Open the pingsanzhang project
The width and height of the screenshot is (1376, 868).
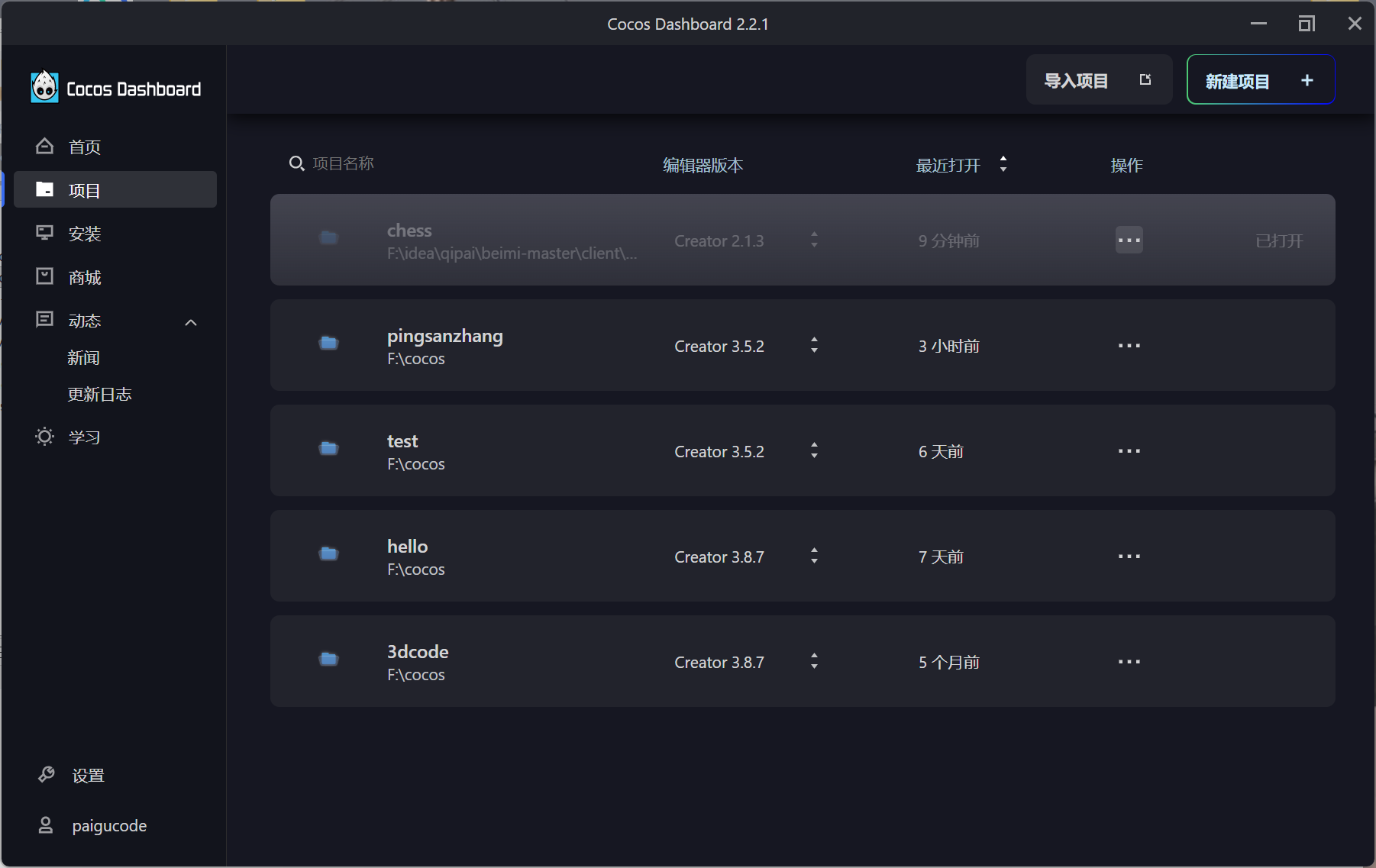803,345
